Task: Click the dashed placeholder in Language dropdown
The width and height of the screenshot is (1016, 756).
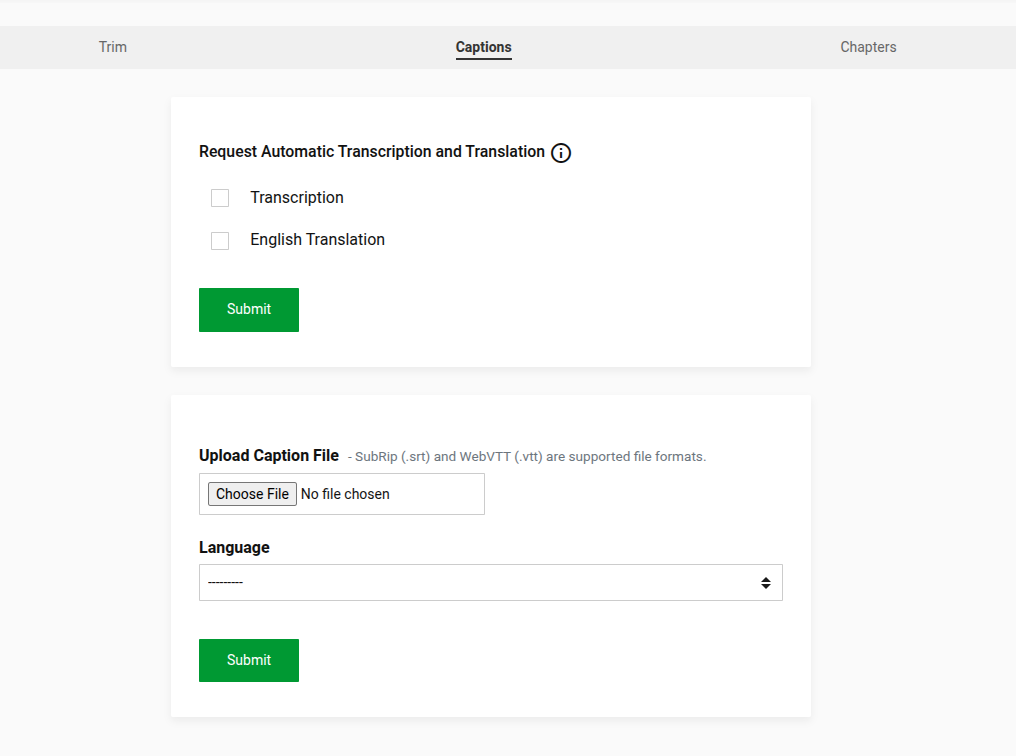Action: (x=225, y=583)
